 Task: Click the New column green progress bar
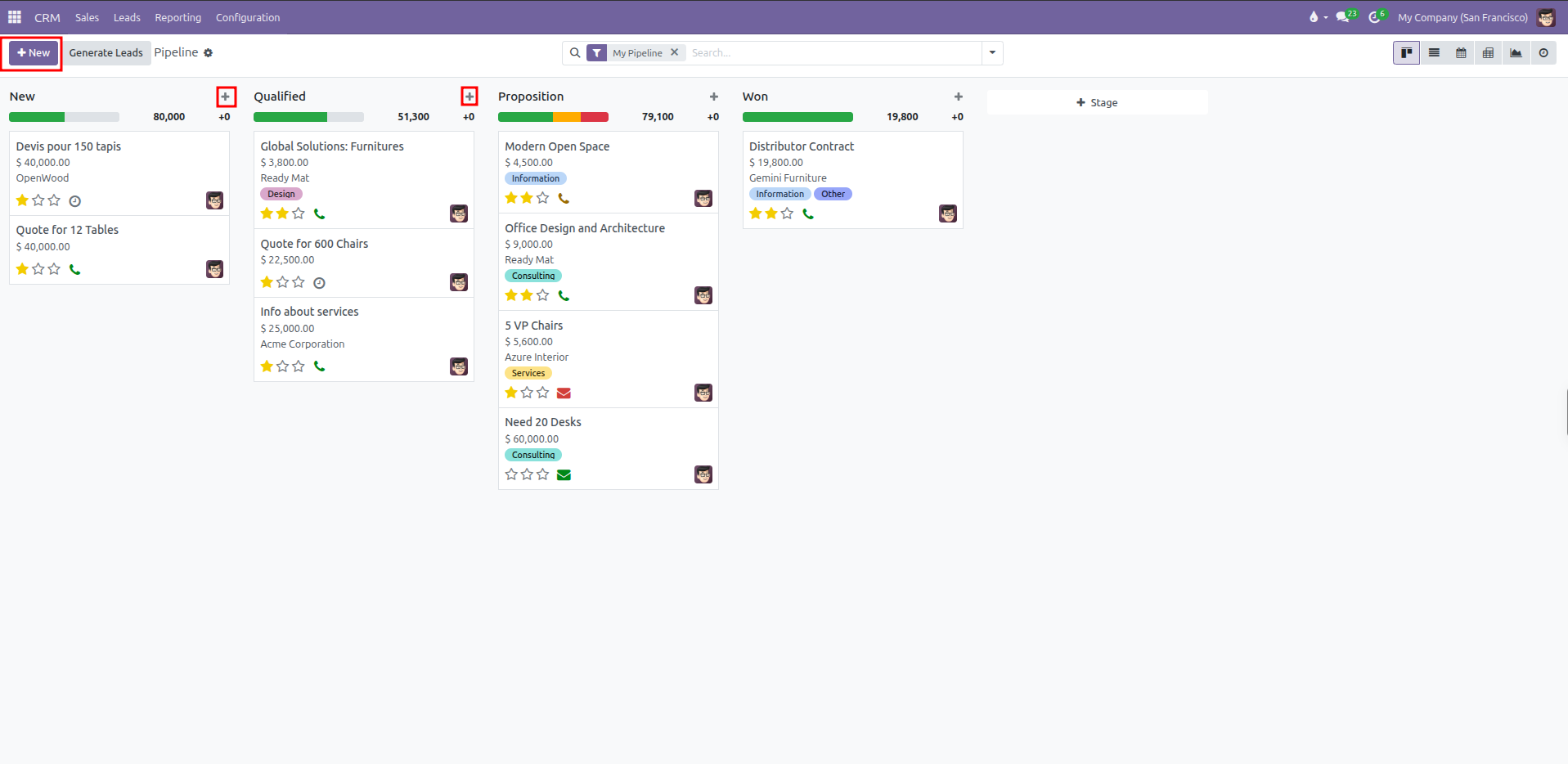pyautogui.click(x=37, y=117)
